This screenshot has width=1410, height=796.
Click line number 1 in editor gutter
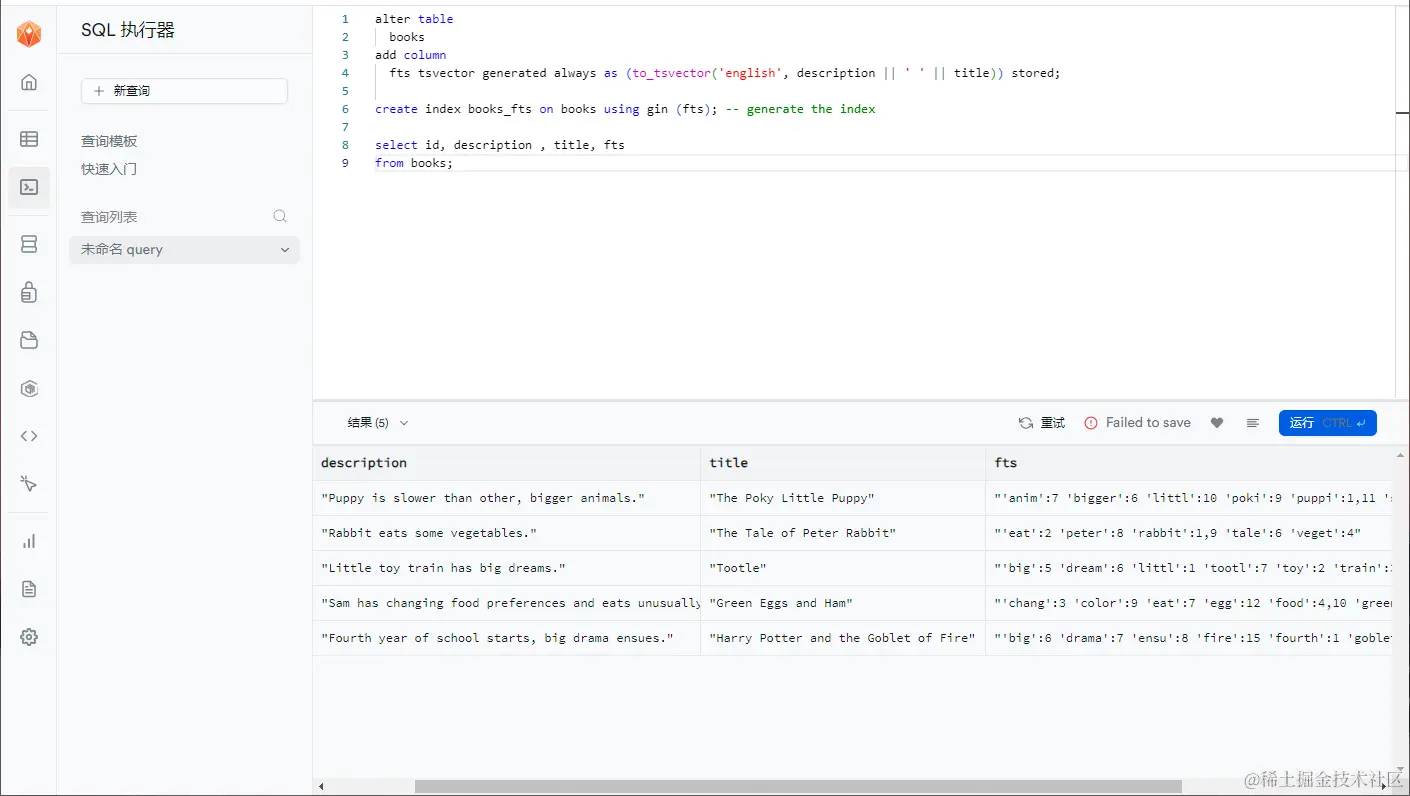pyautogui.click(x=345, y=19)
